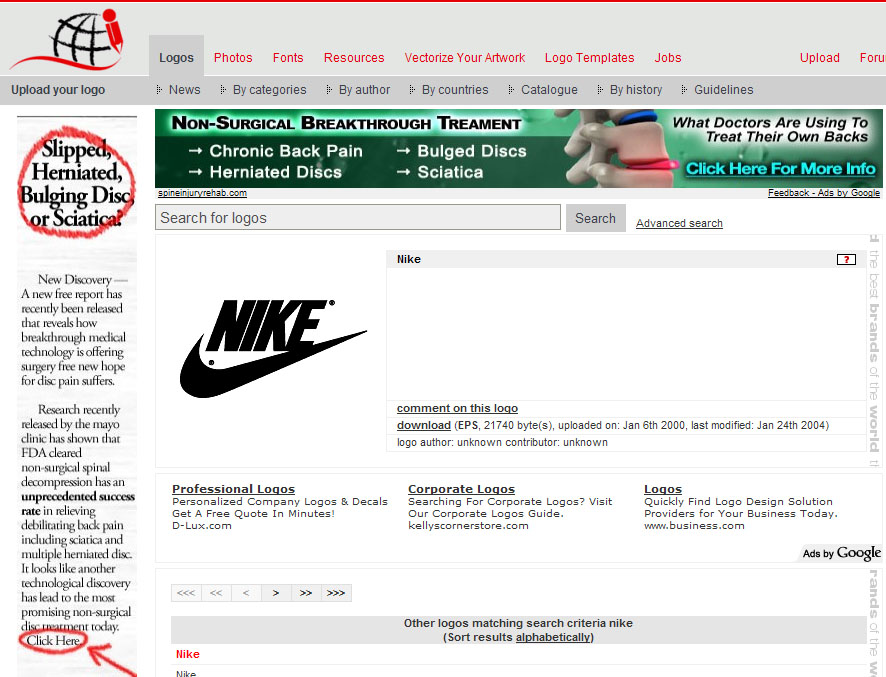Sort results alphabetically

(x=553, y=637)
